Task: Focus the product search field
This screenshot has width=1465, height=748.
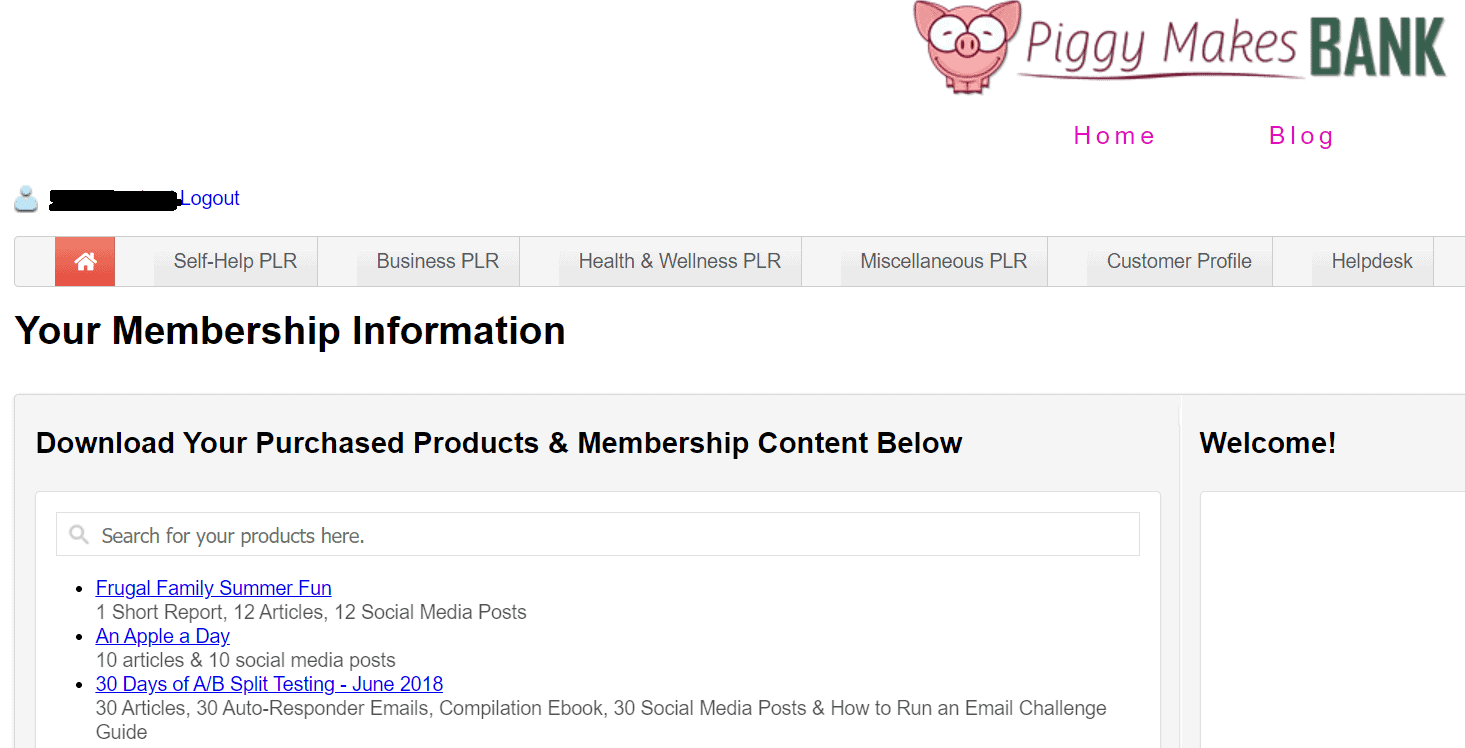Action: [600, 535]
